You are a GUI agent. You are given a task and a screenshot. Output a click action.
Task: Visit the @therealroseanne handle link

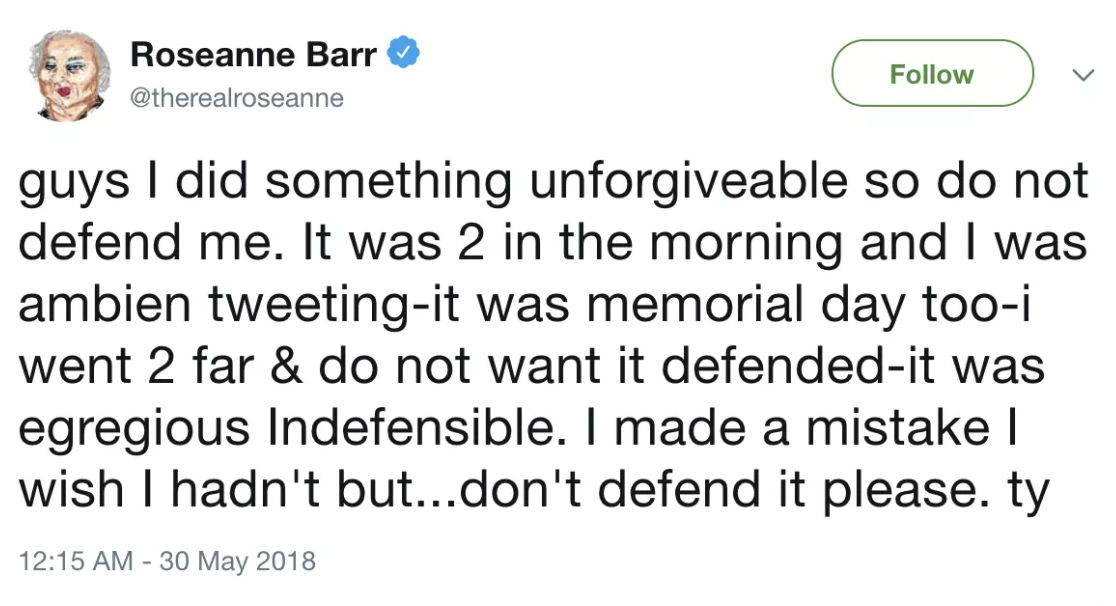pos(237,98)
